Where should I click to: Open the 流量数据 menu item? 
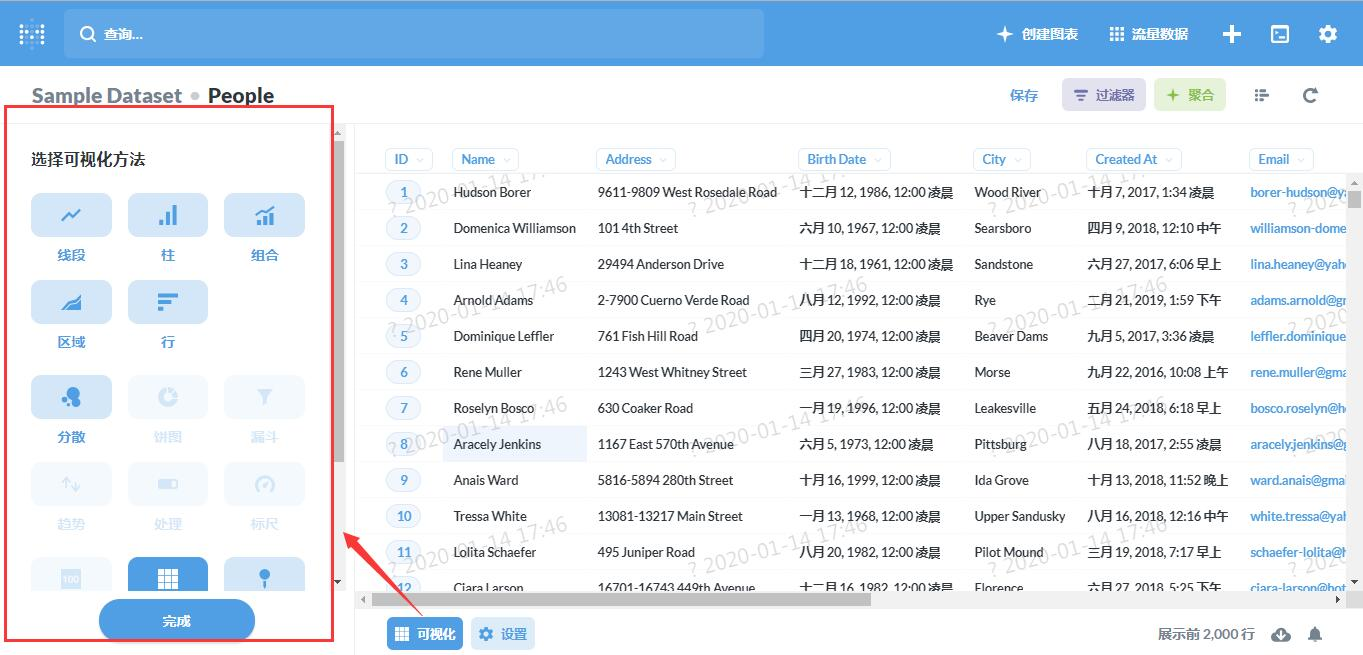[x=1149, y=34]
